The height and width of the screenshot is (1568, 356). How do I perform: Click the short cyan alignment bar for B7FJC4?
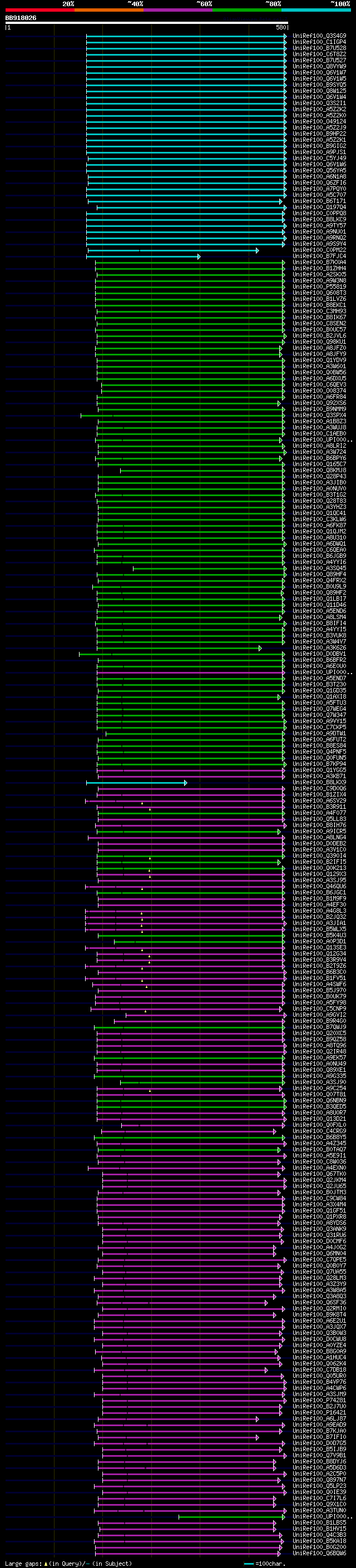pos(143,256)
